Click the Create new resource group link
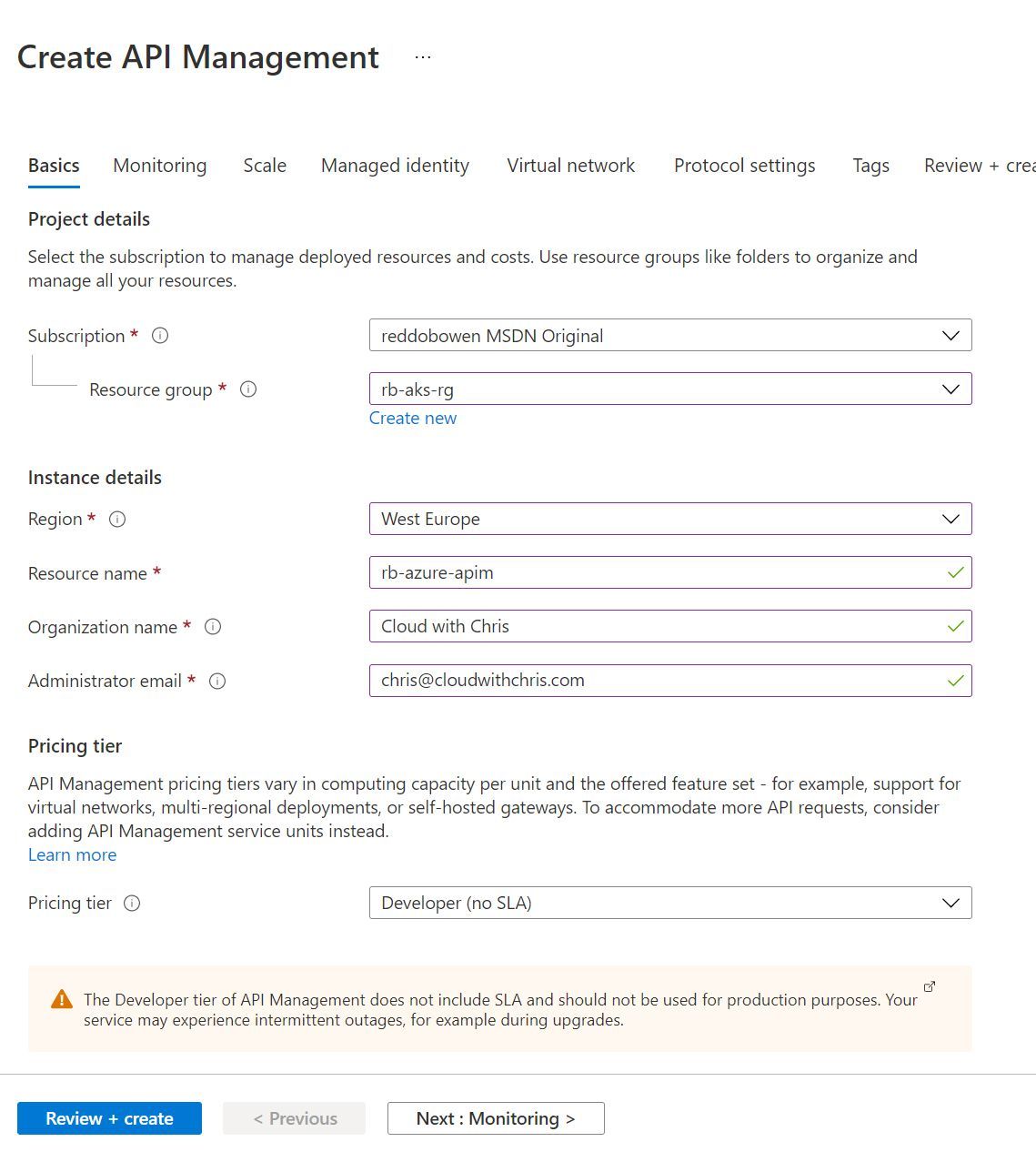The height and width of the screenshot is (1162, 1036). coord(413,419)
